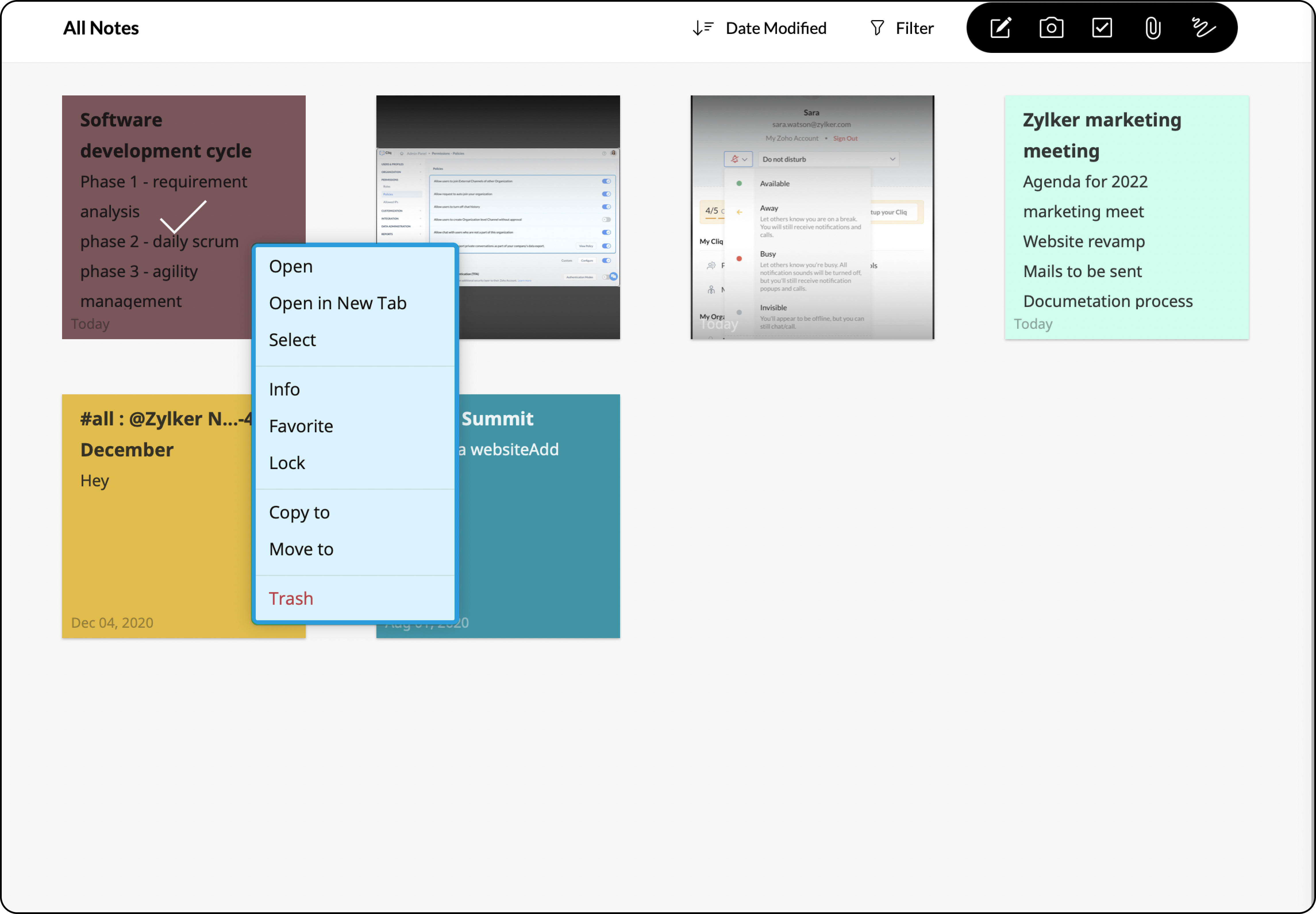Choose Open from the context menu
Viewport: 1316px width, 914px height.
click(291, 266)
